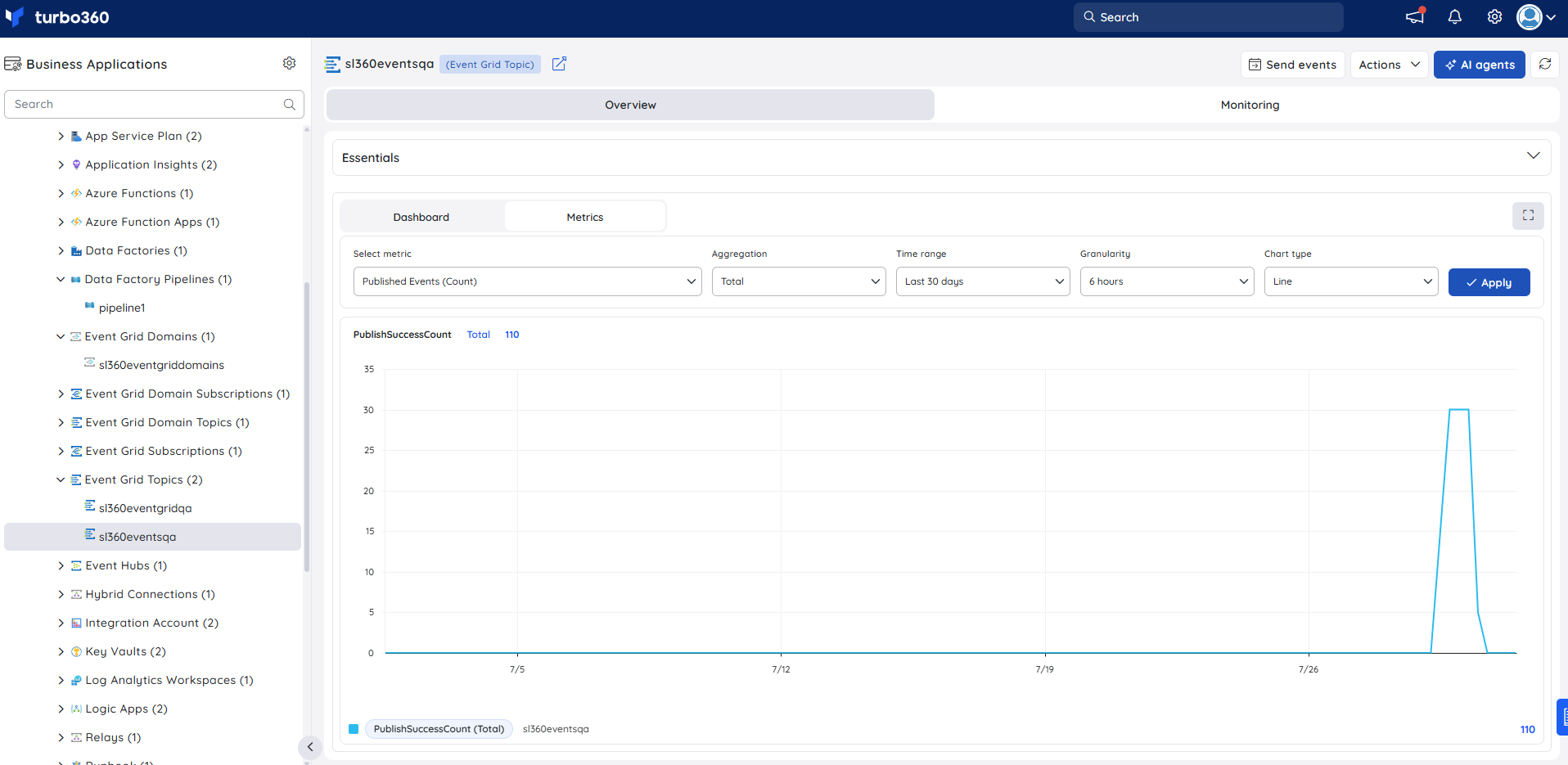Open the Time range dropdown
Screen dimensions: 1568x765
coord(983,281)
